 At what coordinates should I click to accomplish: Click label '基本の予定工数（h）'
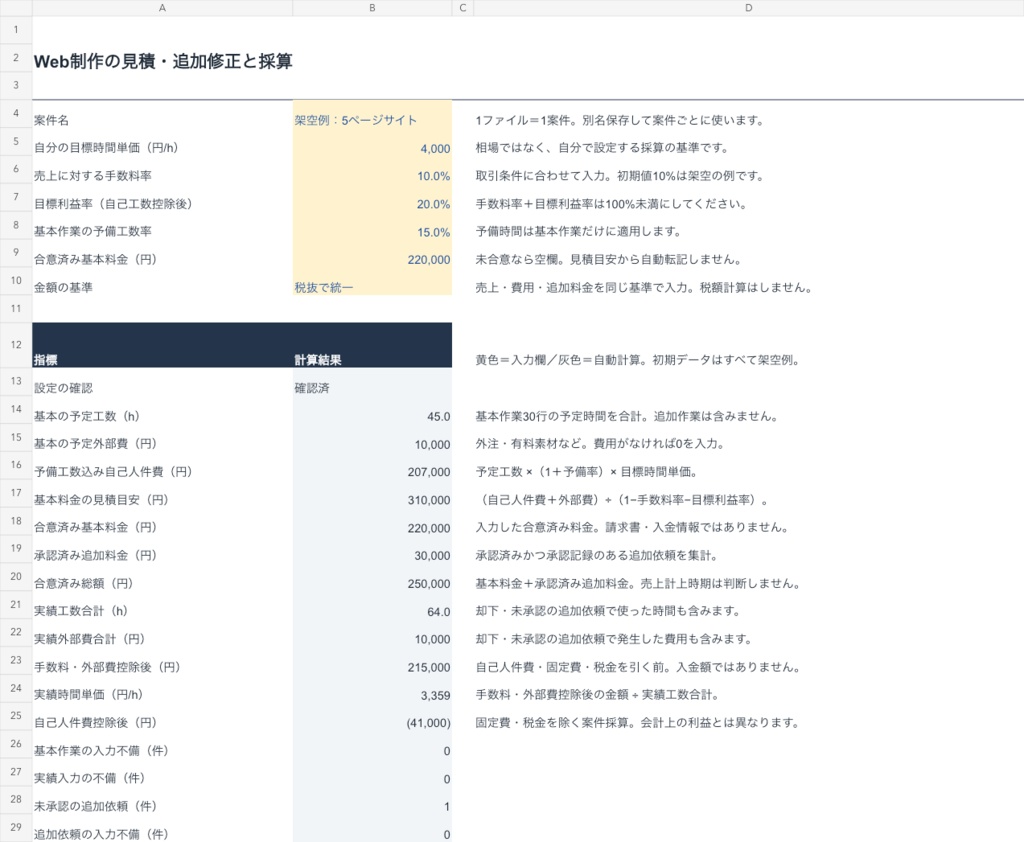click(87, 416)
